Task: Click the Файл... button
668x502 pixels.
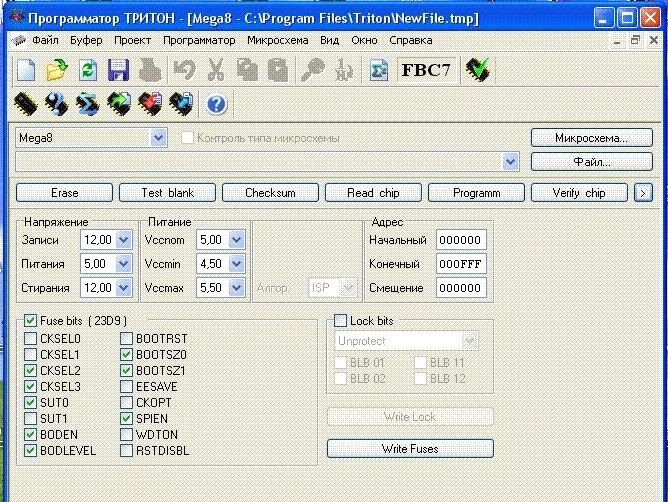Action: (592, 162)
